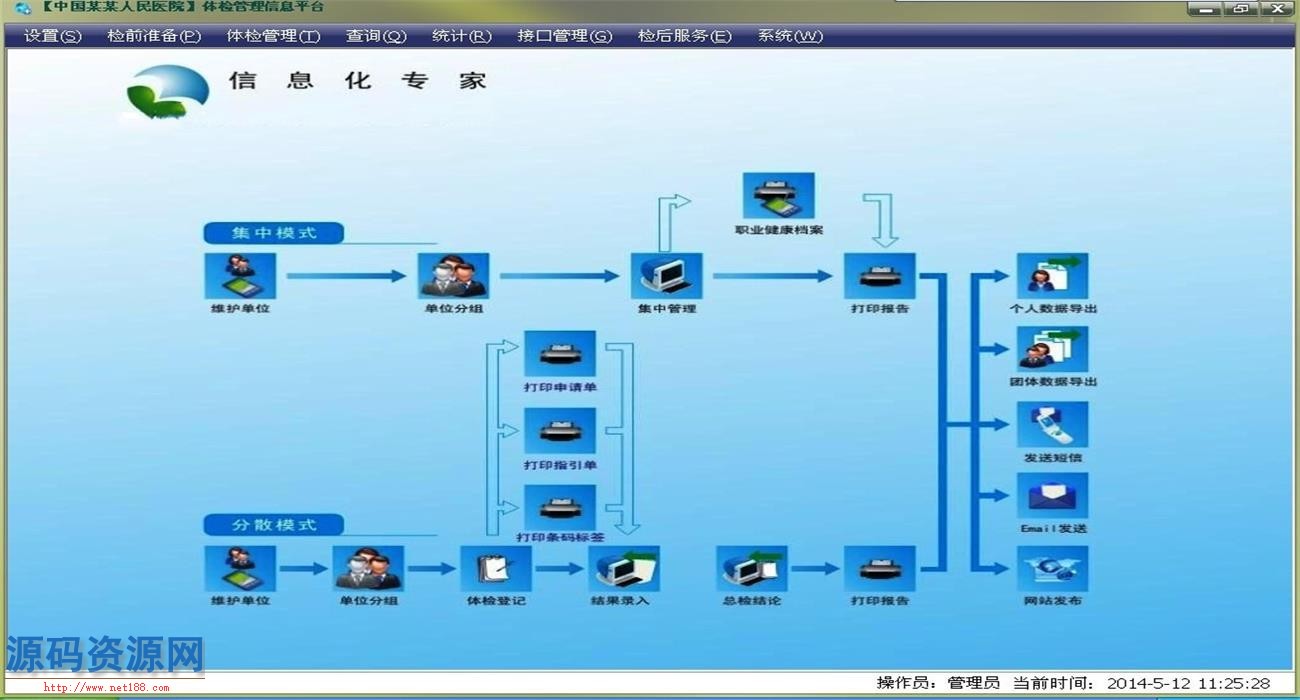Click the 集中管理 computer icon
Image resolution: width=1300 pixels, height=700 pixels.
[x=667, y=276]
